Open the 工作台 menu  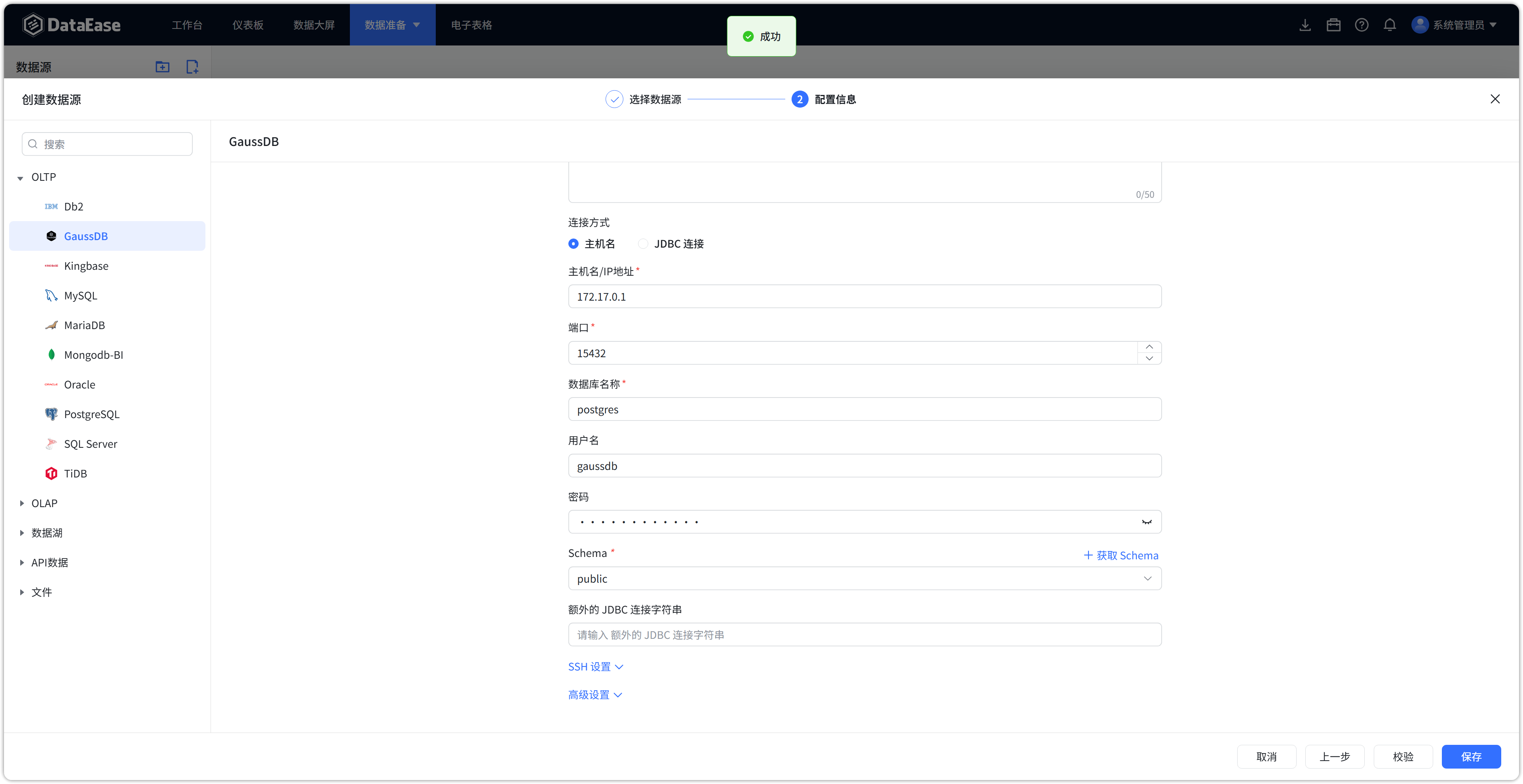[x=187, y=25]
